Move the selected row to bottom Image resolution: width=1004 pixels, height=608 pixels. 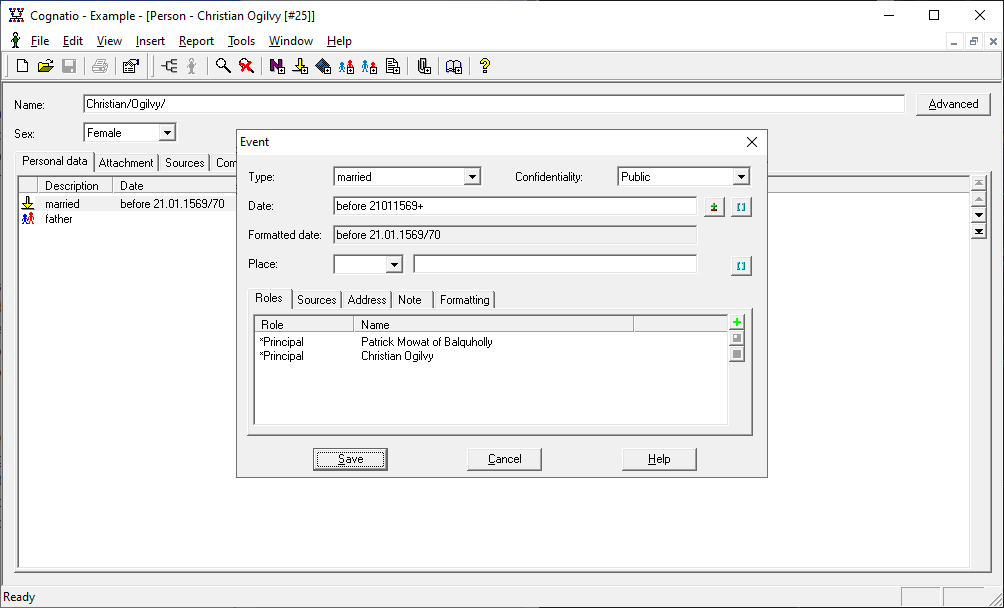click(978, 231)
